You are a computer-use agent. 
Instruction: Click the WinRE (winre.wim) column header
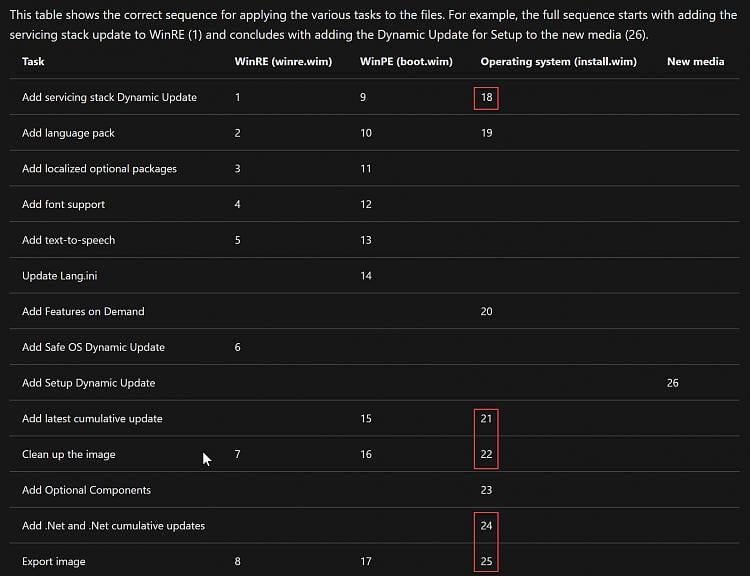tap(283, 62)
